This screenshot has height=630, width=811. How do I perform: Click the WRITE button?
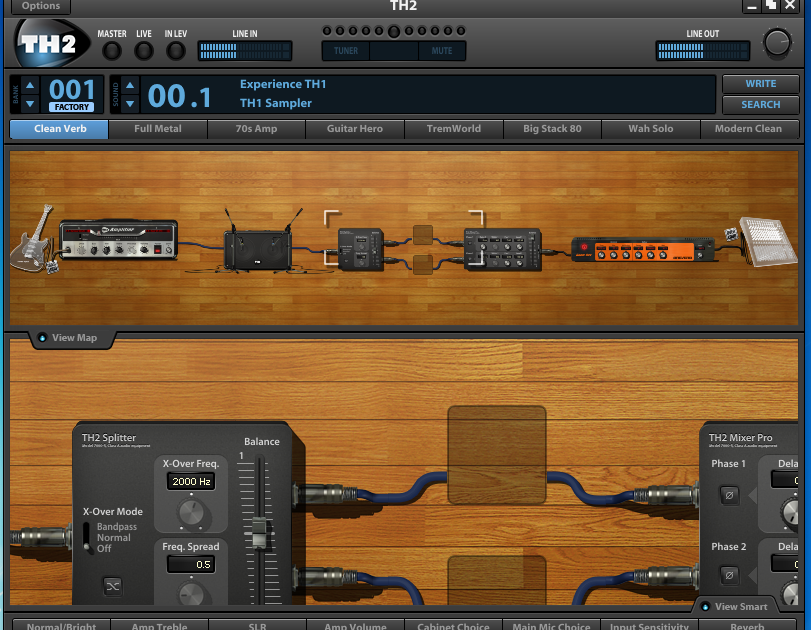tap(761, 84)
